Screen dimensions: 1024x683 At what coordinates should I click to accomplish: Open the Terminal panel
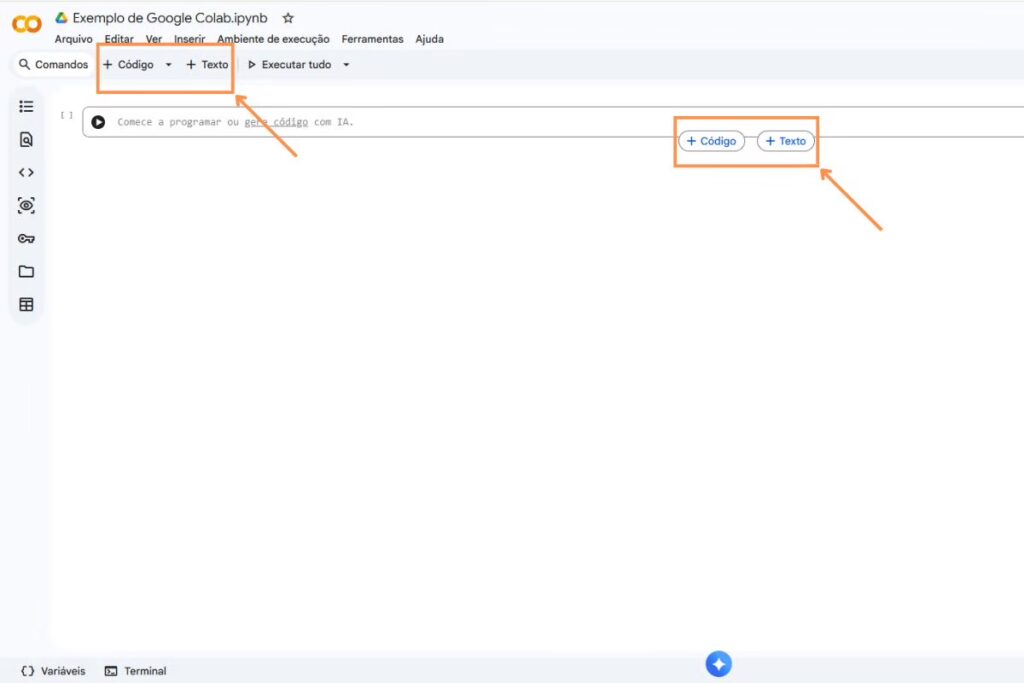click(x=135, y=671)
